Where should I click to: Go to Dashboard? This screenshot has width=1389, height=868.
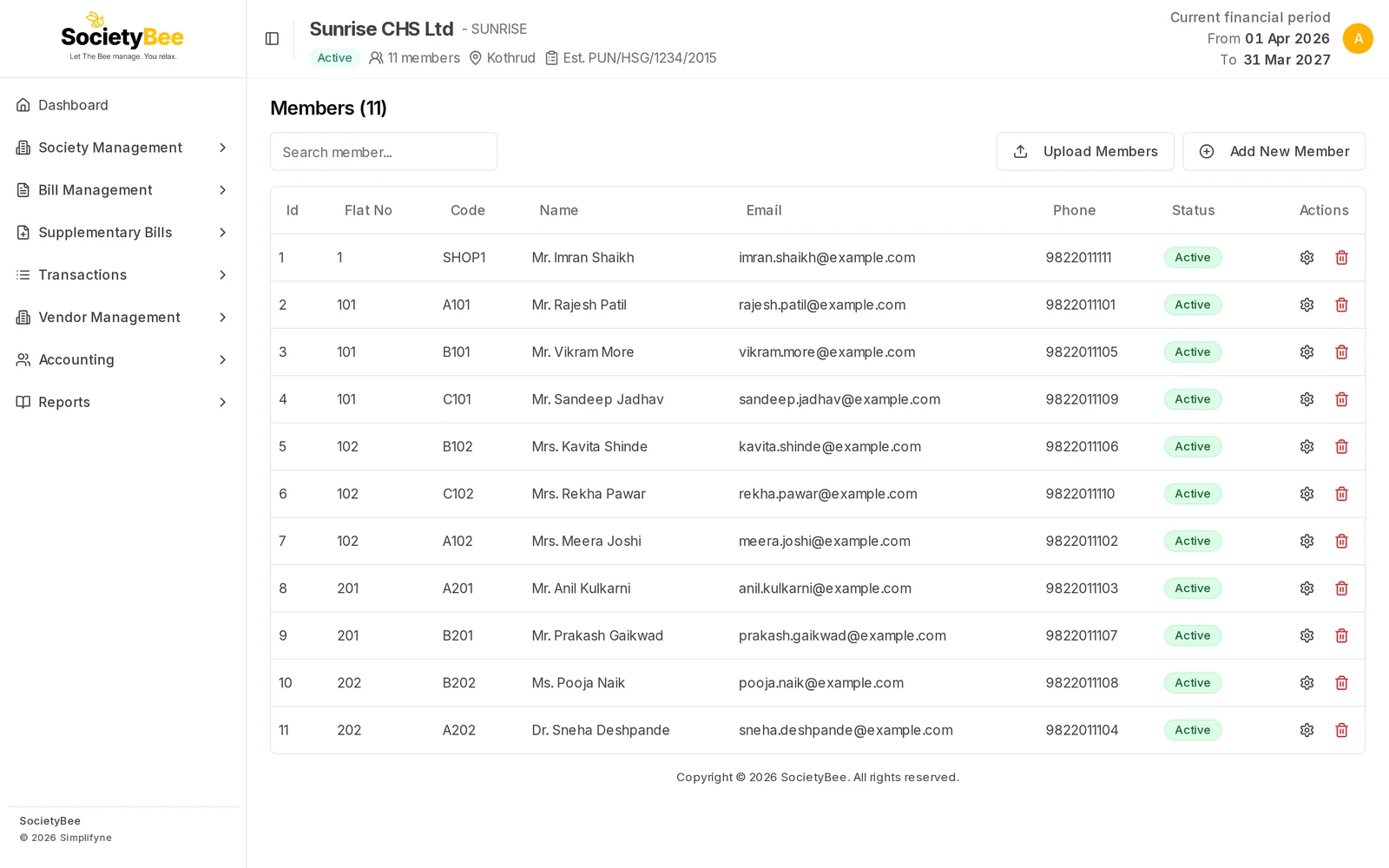click(x=122, y=105)
